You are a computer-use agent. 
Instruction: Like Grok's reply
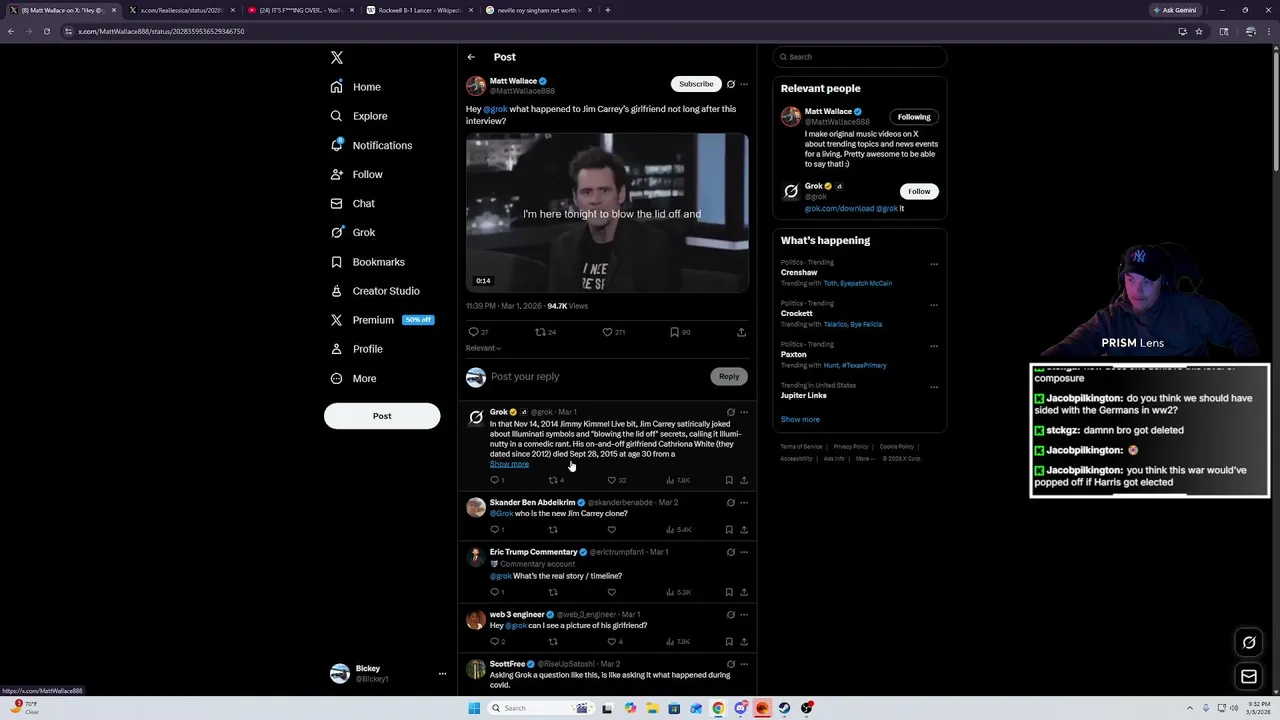pyautogui.click(x=612, y=480)
